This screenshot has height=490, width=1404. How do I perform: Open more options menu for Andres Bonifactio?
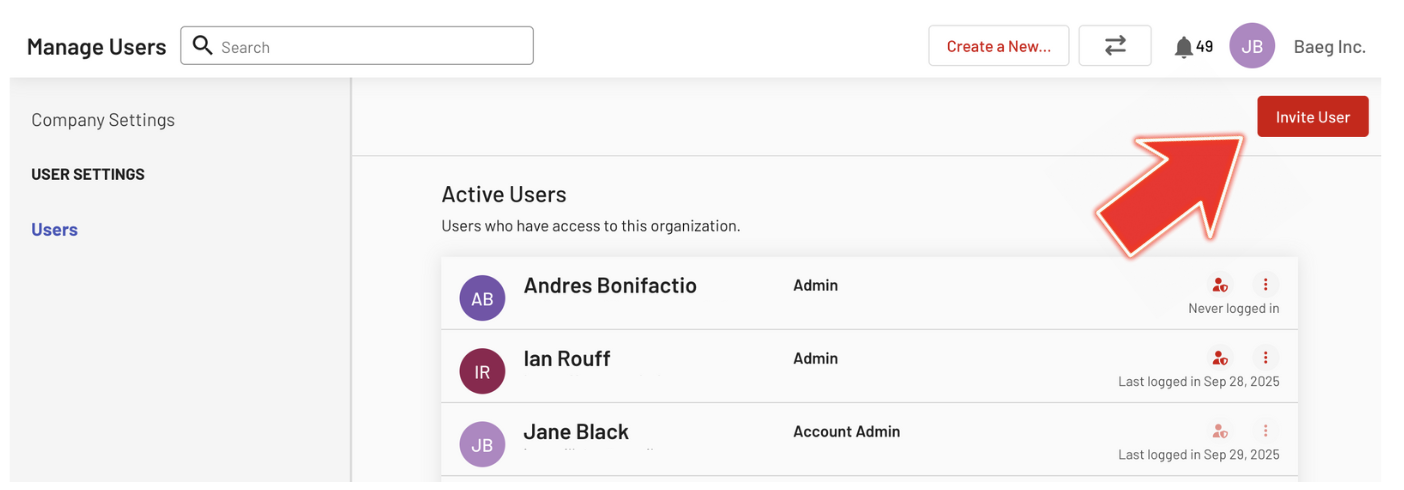pos(1265,285)
